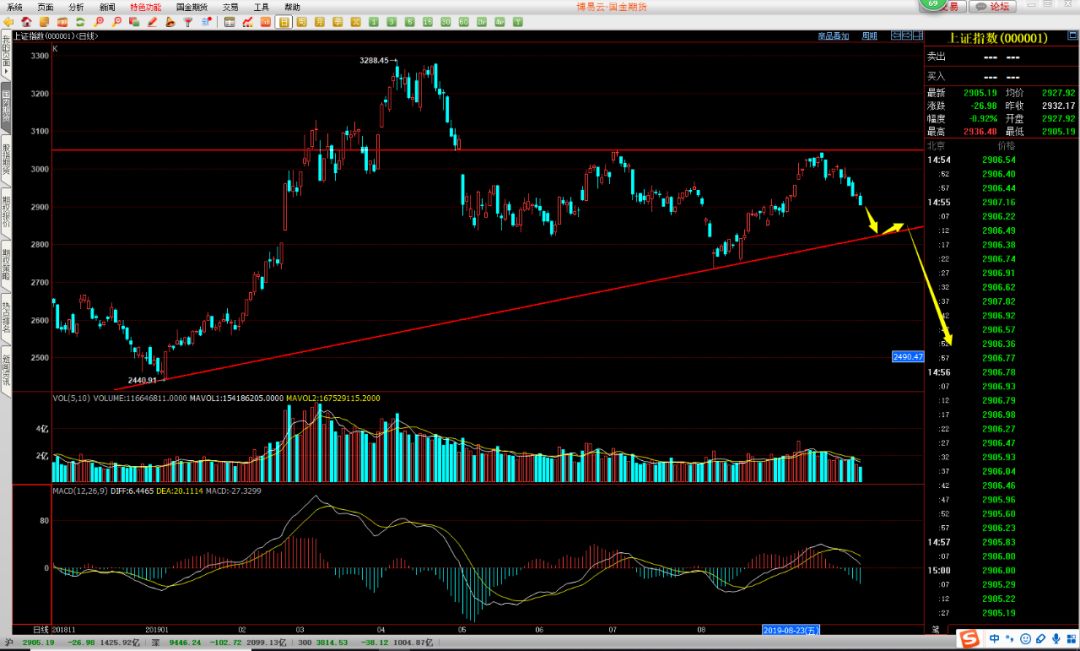Open the 分析 menu
1080x651 pixels.
coord(76,7)
